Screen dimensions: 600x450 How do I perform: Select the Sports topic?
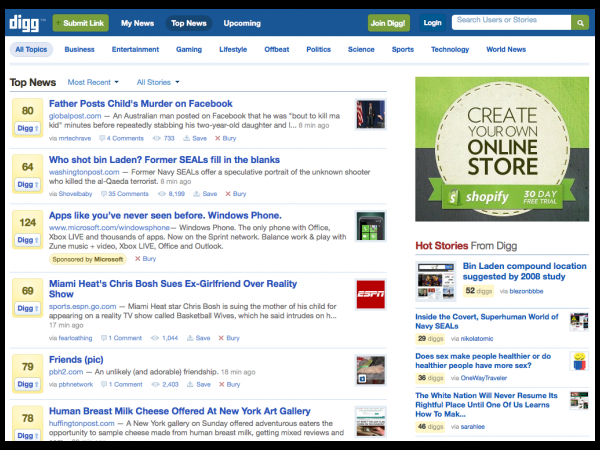click(x=403, y=49)
